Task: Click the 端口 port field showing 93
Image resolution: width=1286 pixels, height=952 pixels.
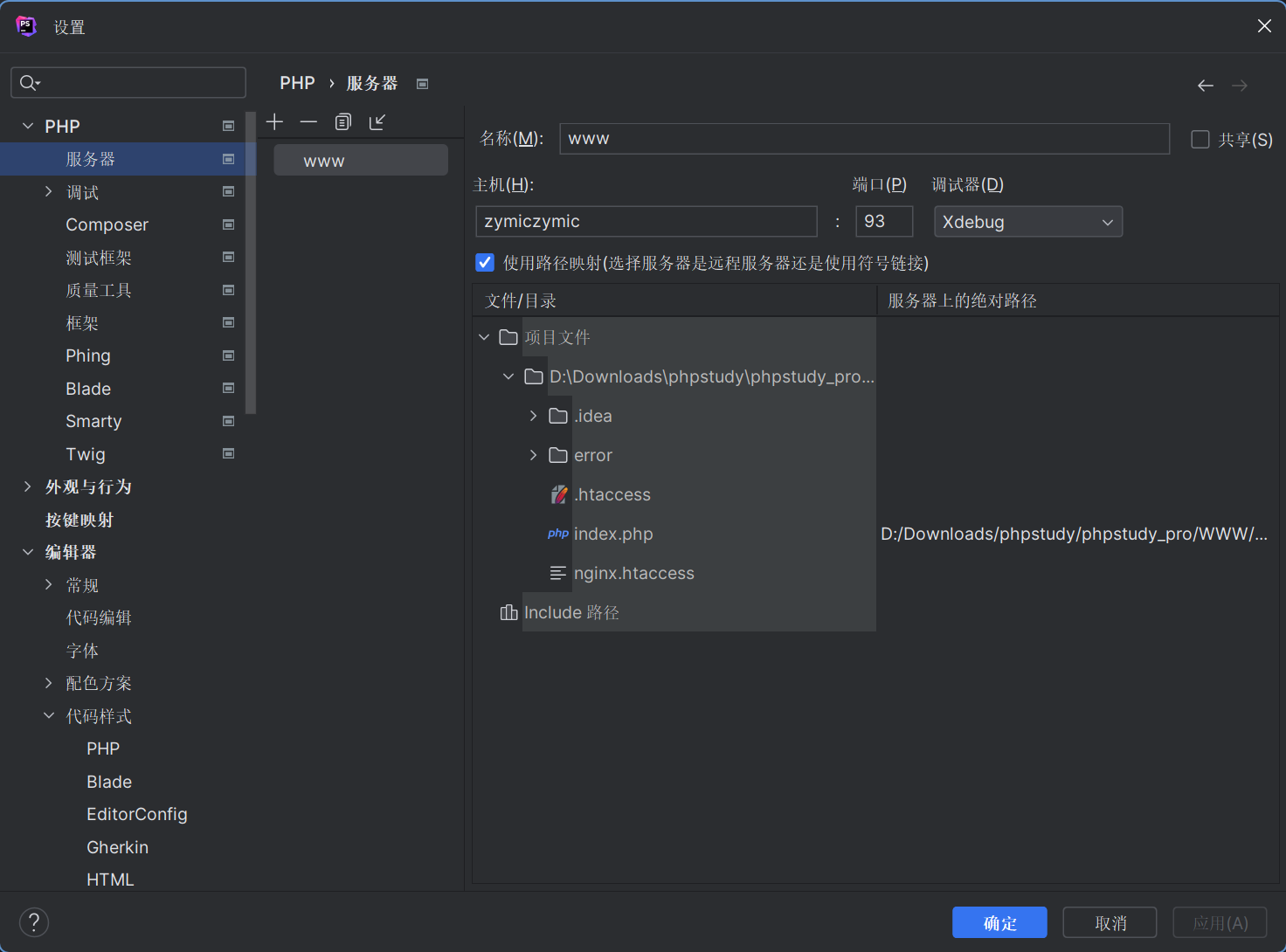Action: point(884,221)
